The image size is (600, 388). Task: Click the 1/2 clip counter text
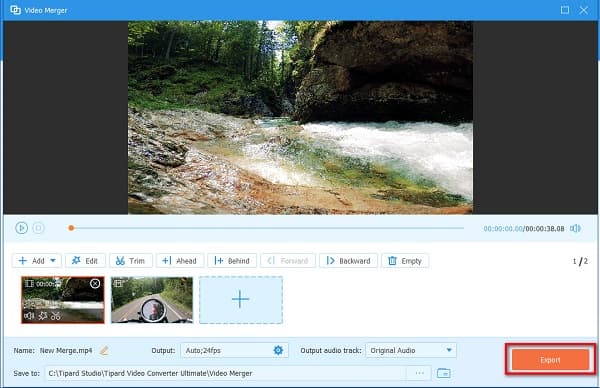tap(580, 261)
